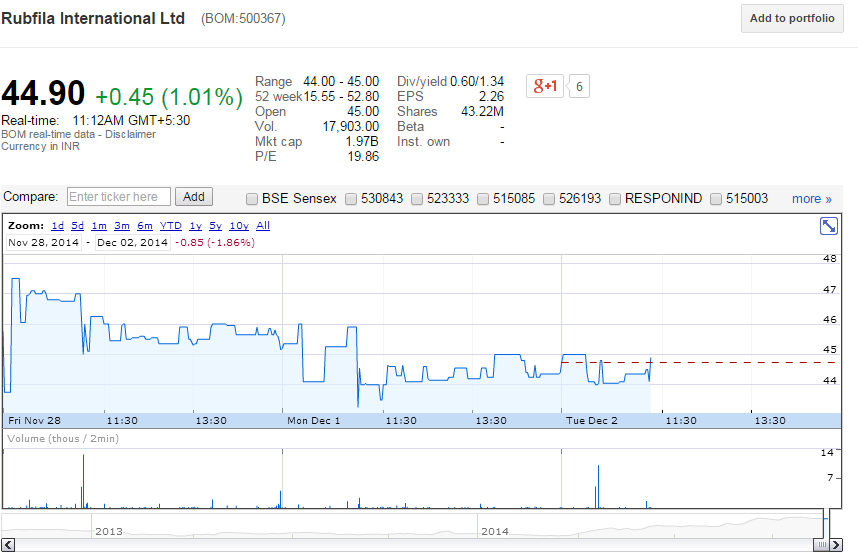Screen dimensions: 858x557
Task: Click the Tue Dec 2 axis label
Action: [592, 420]
